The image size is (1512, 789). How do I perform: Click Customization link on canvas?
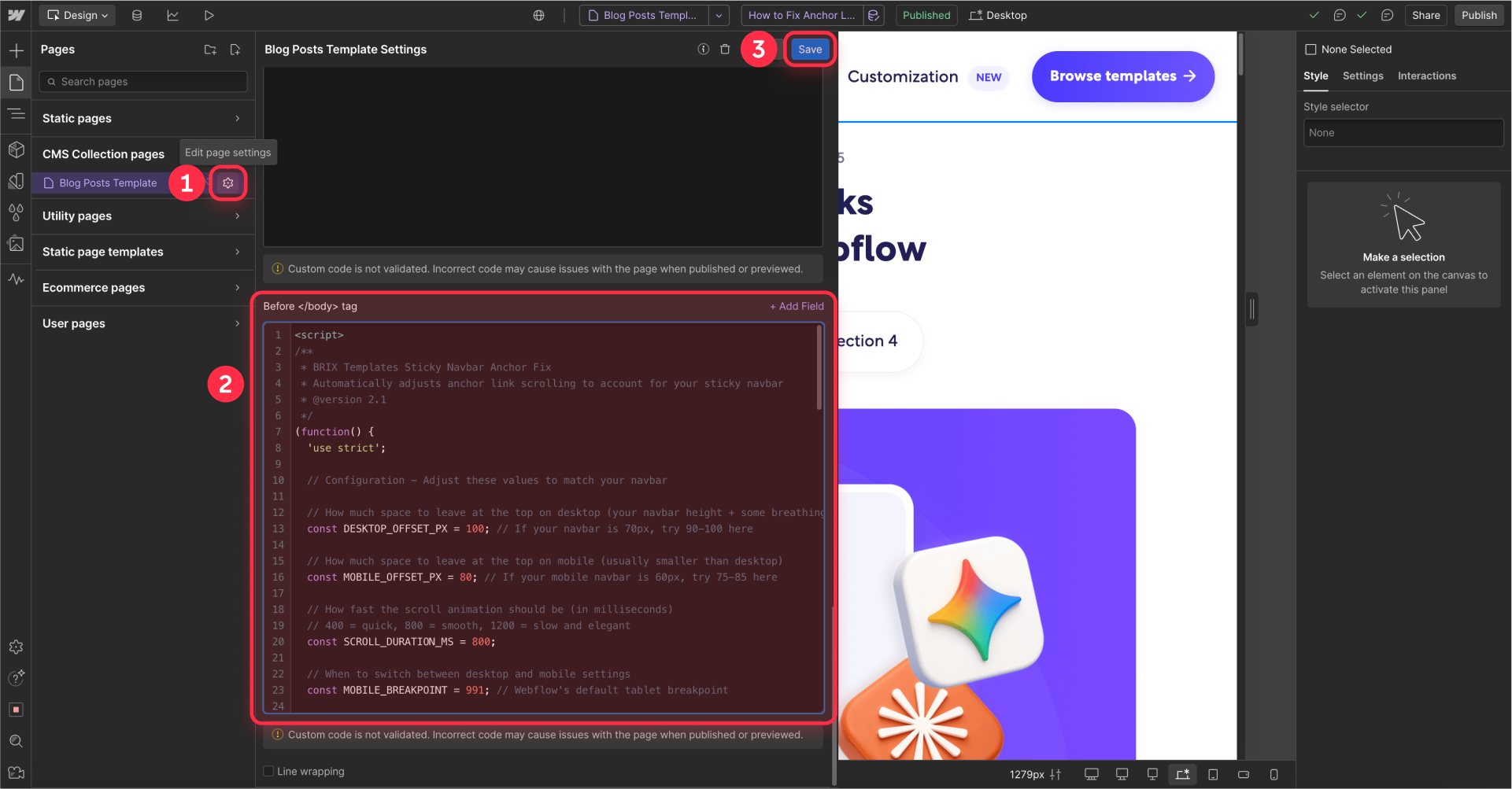pyautogui.click(x=903, y=76)
